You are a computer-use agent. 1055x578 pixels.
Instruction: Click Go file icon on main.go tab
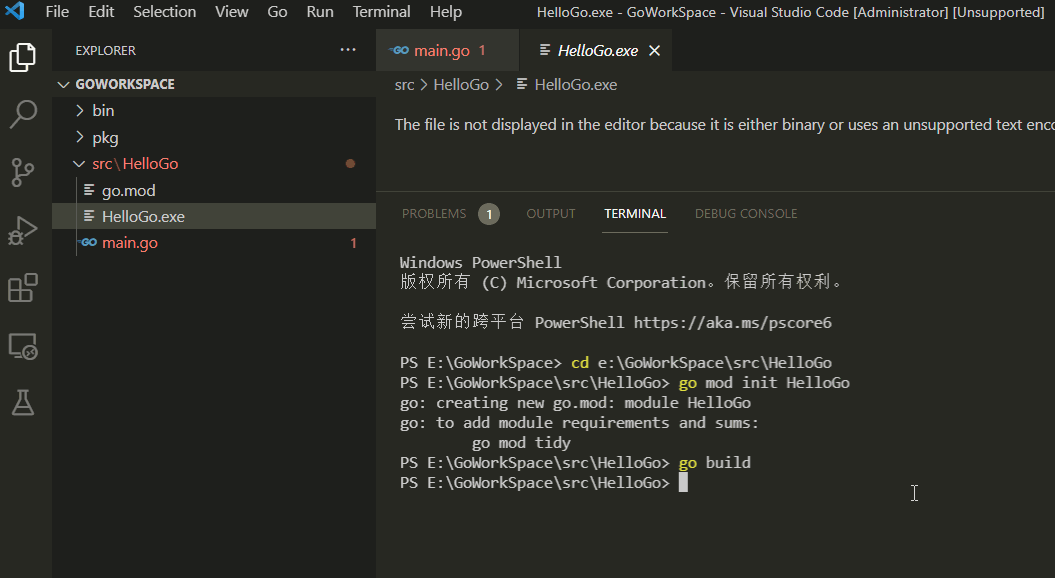[x=399, y=50]
